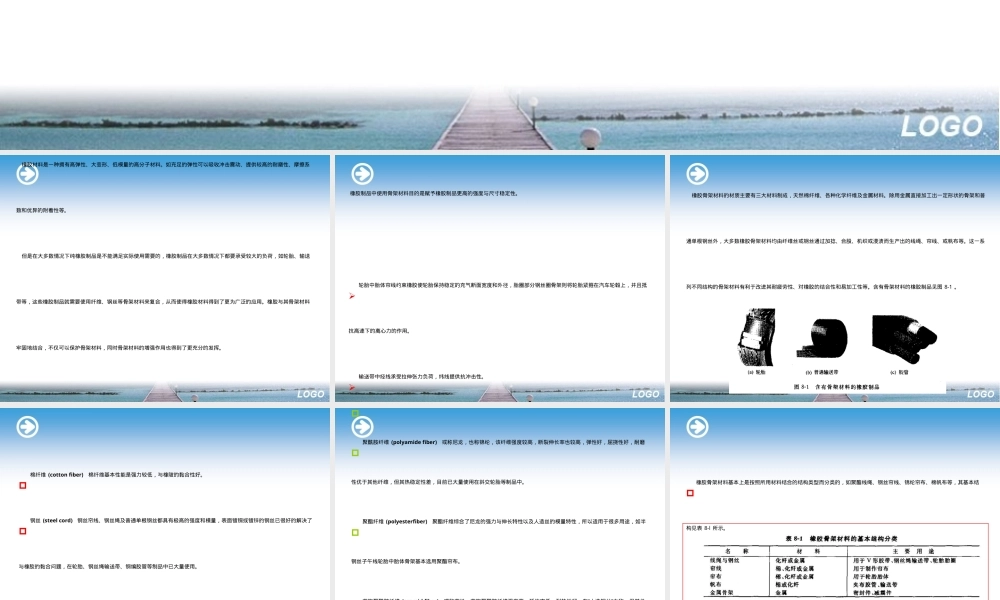Click the table cell 线绳与钢丝
The width and height of the screenshot is (1000, 600).
coord(724,560)
